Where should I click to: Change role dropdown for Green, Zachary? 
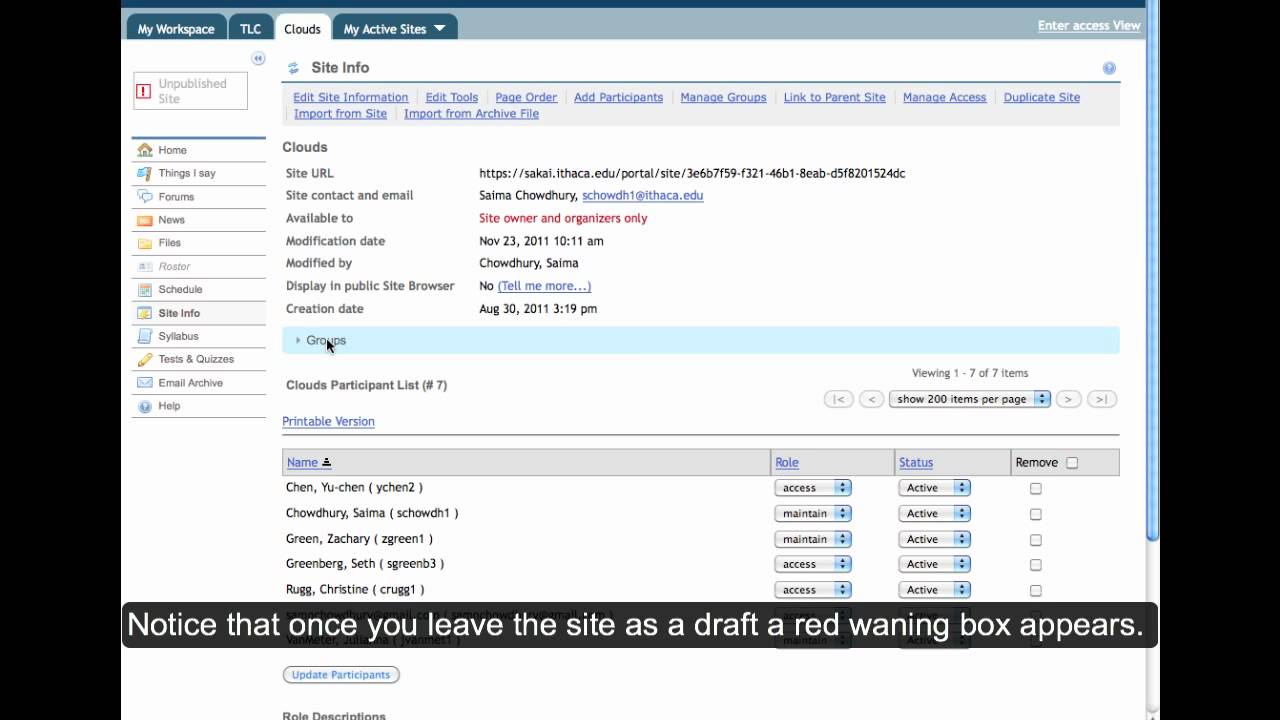[812, 539]
